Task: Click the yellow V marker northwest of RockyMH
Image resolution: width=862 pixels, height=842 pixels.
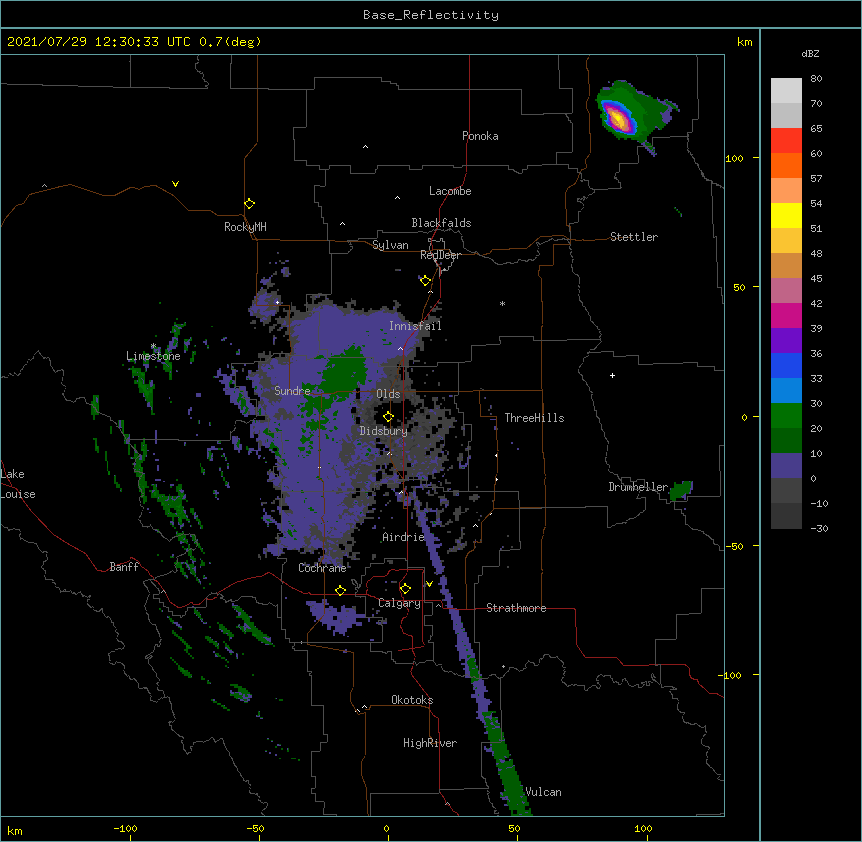Action: click(175, 184)
